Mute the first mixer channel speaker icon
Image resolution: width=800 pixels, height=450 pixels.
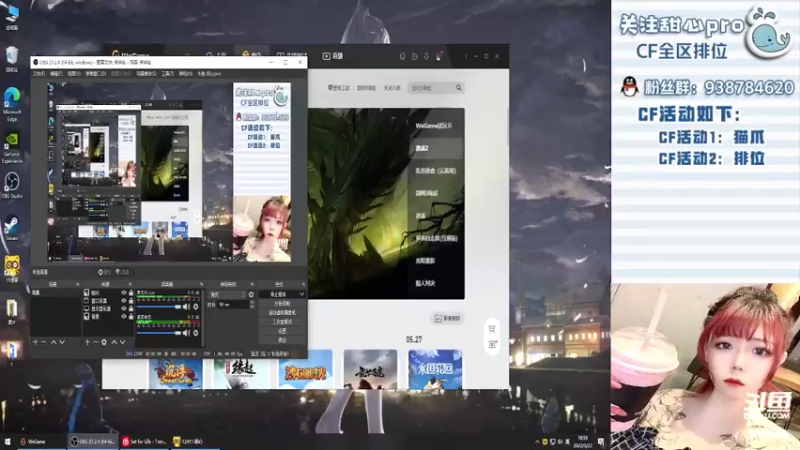[x=186, y=307]
